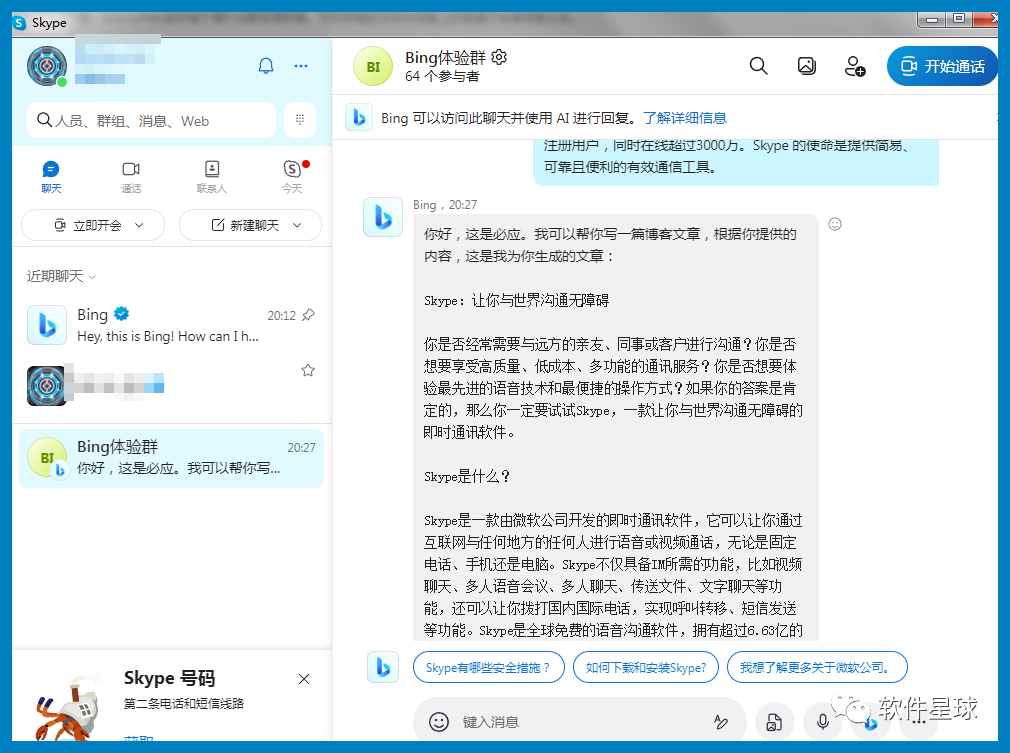
Task: Open the Bing chat conversation
Action: coord(171,325)
